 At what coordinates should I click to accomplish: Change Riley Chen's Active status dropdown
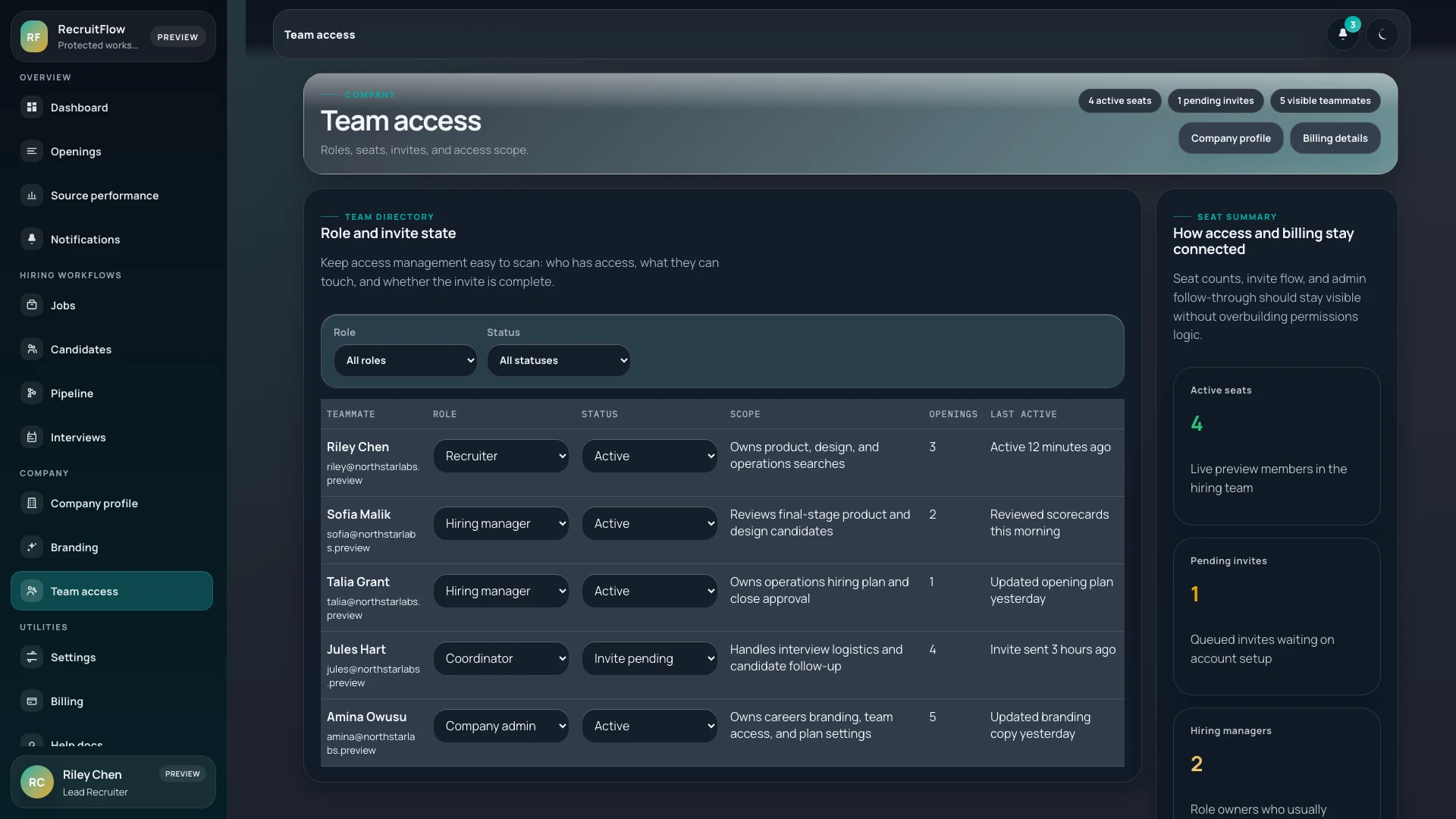(650, 457)
